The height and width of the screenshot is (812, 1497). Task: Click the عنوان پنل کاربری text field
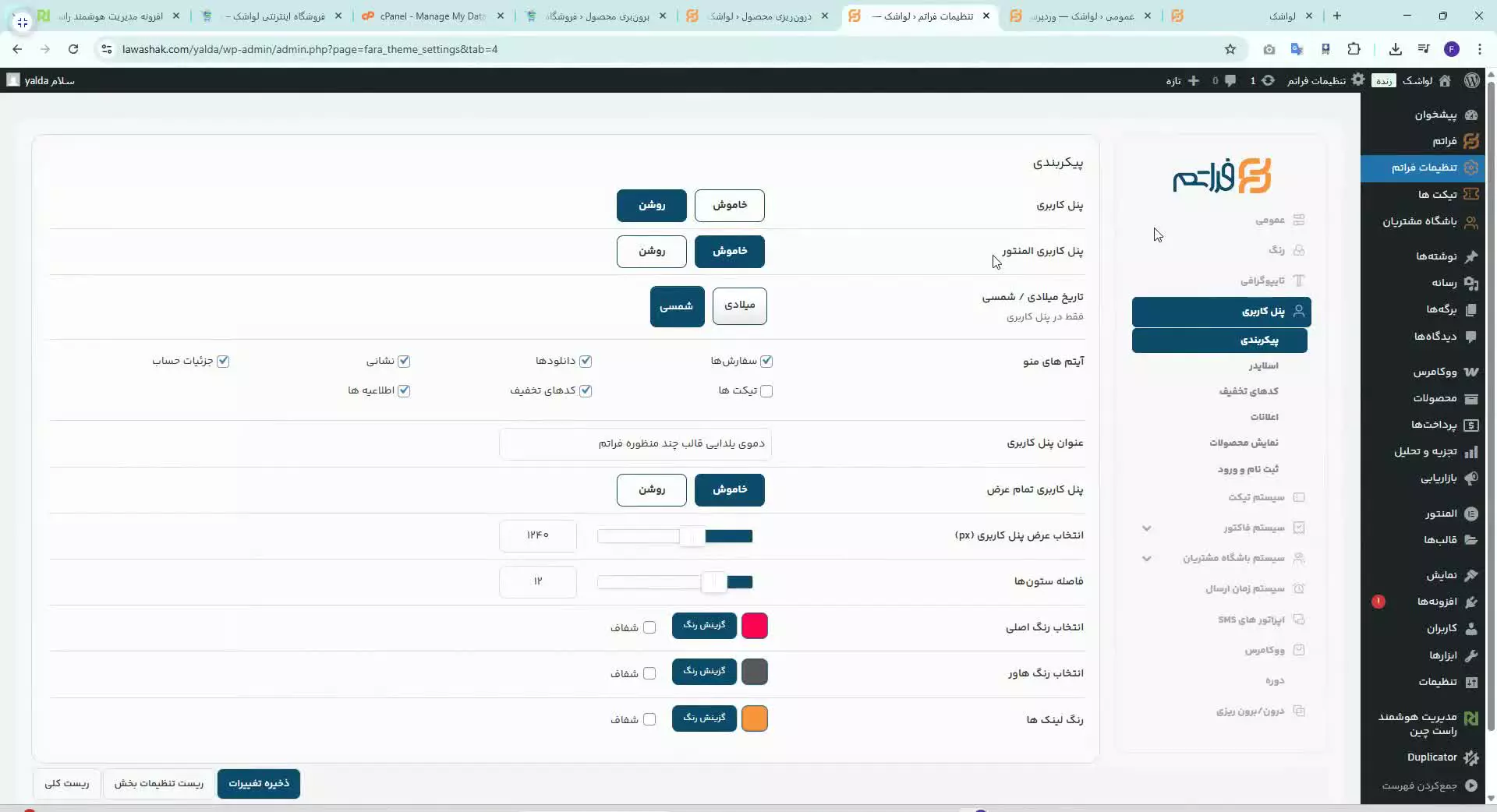pyautogui.click(x=635, y=443)
